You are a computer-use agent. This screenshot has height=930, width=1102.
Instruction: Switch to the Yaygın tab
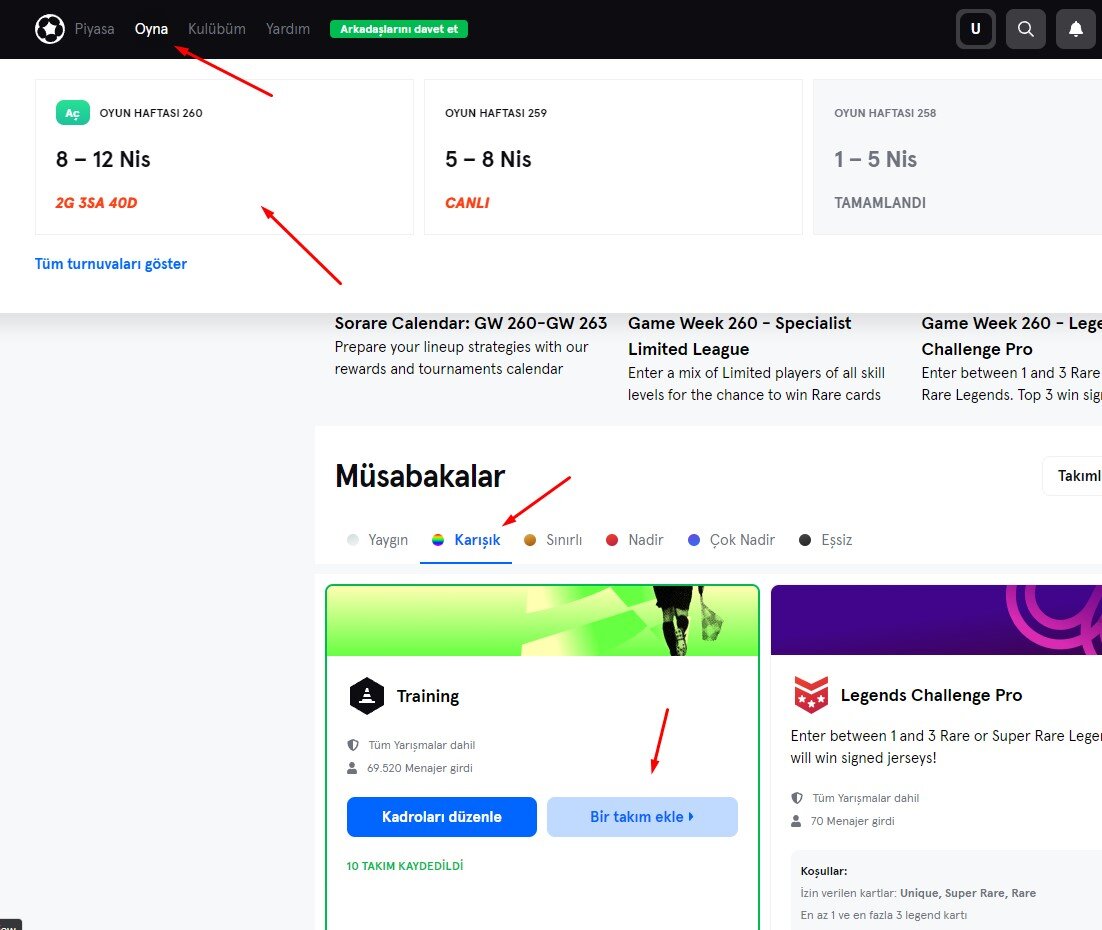point(377,540)
